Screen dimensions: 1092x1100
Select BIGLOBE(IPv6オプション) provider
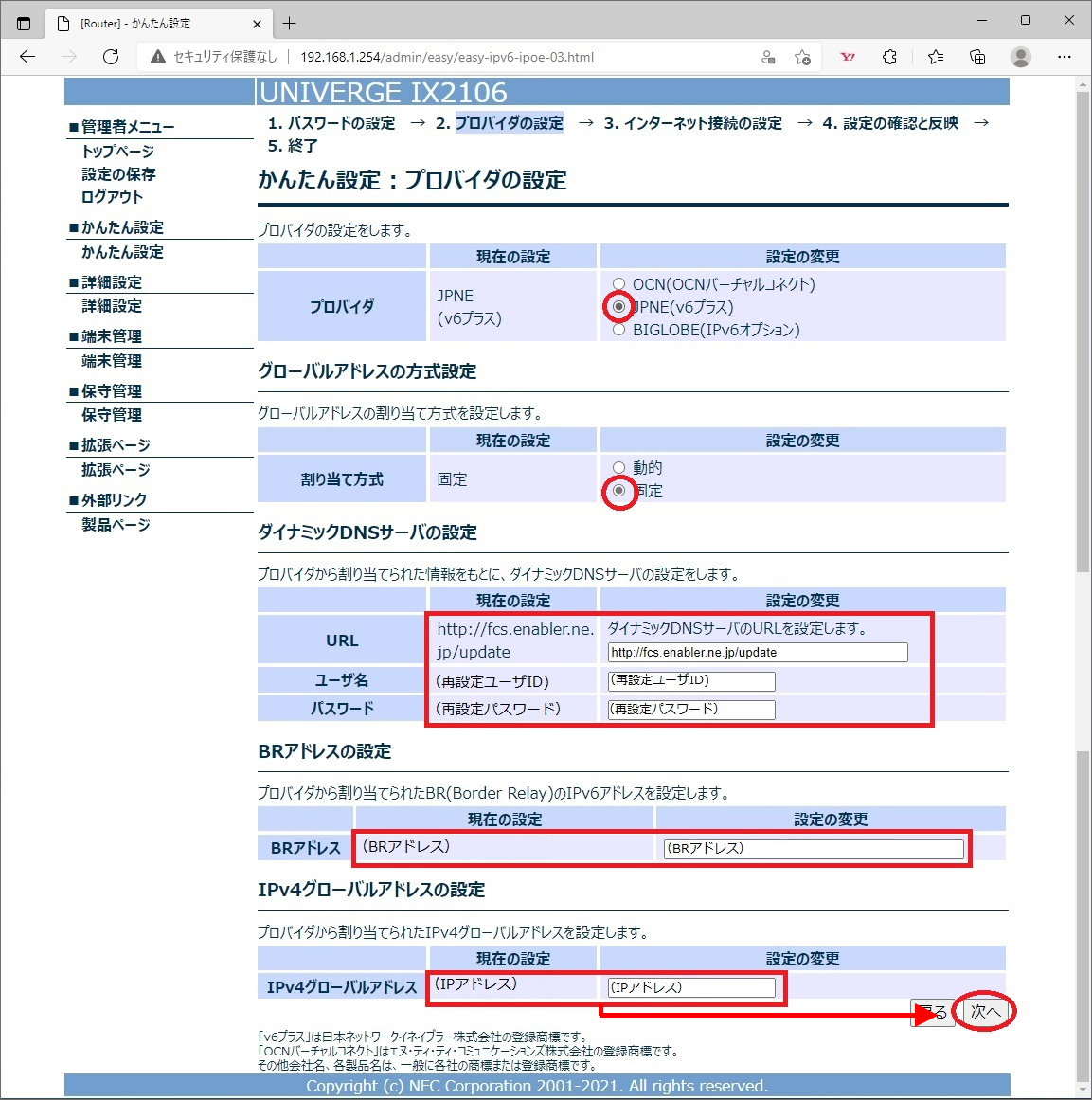(x=618, y=329)
